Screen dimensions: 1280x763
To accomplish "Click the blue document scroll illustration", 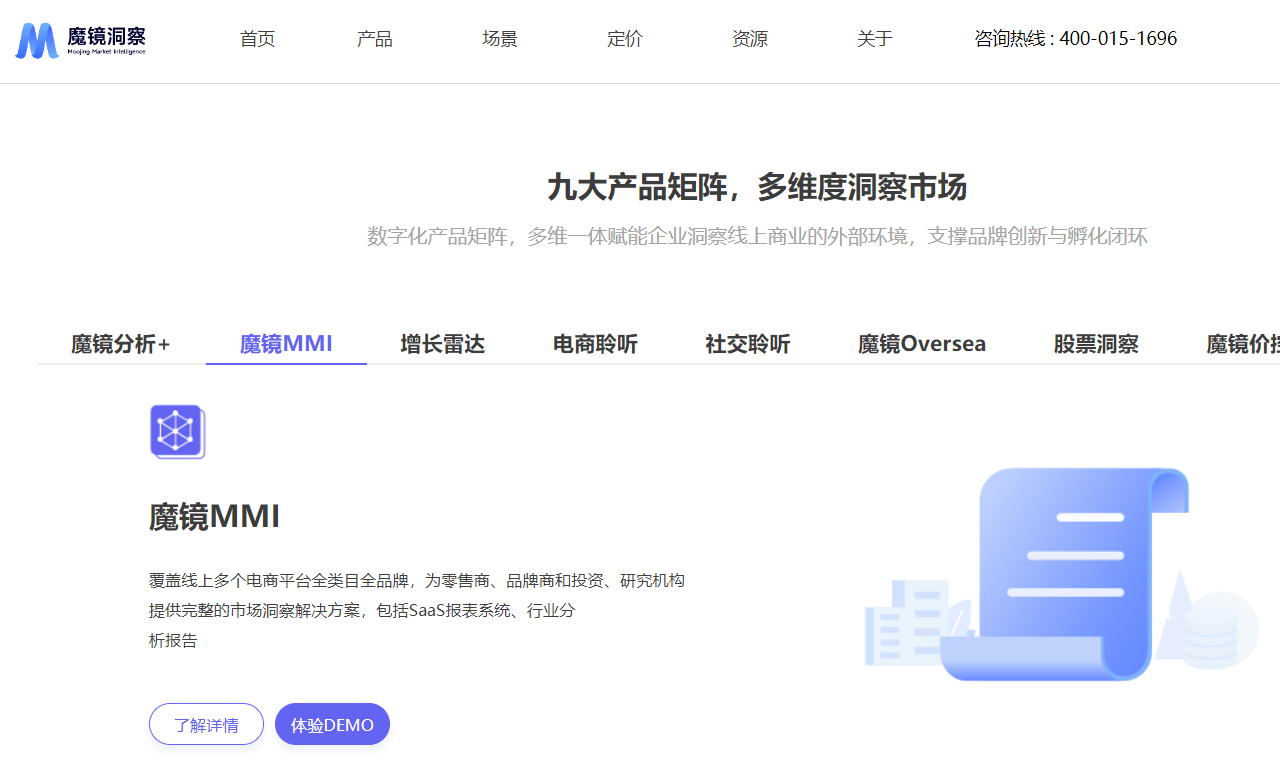I will (x=1063, y=574).
